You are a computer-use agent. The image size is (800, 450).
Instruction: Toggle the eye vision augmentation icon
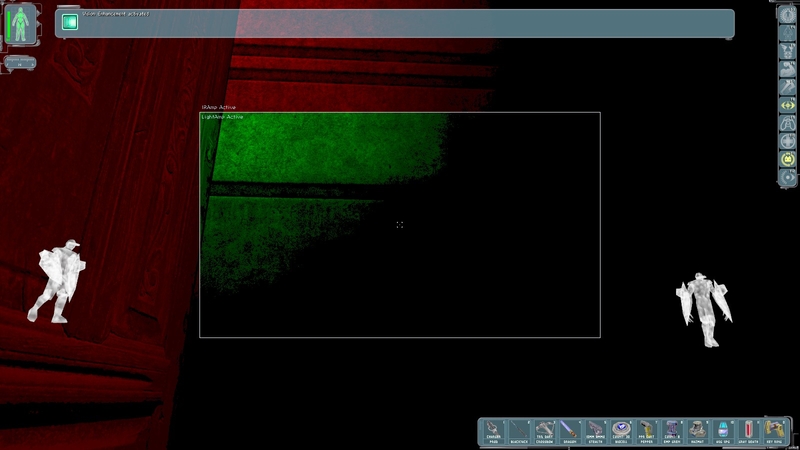[788, 177]
